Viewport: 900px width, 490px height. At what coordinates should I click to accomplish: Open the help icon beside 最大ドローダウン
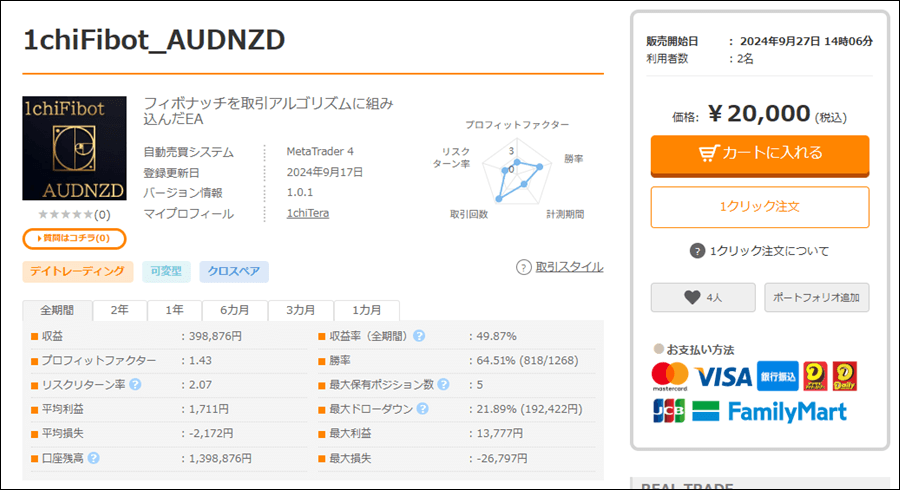422,409
